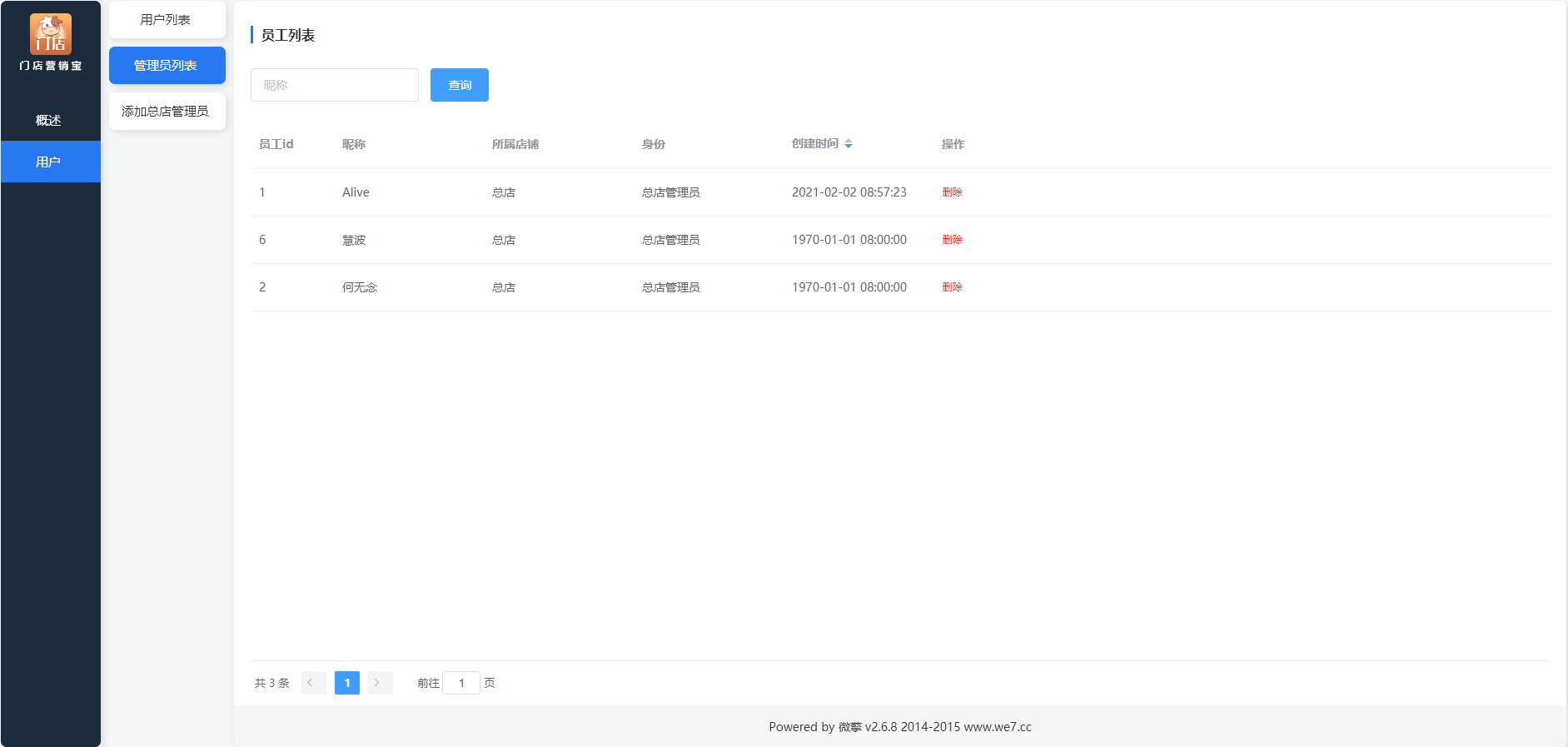Screen dimensions: 1568x747
Task: Click the 员工id column header
Action: [x=276, y=144]
